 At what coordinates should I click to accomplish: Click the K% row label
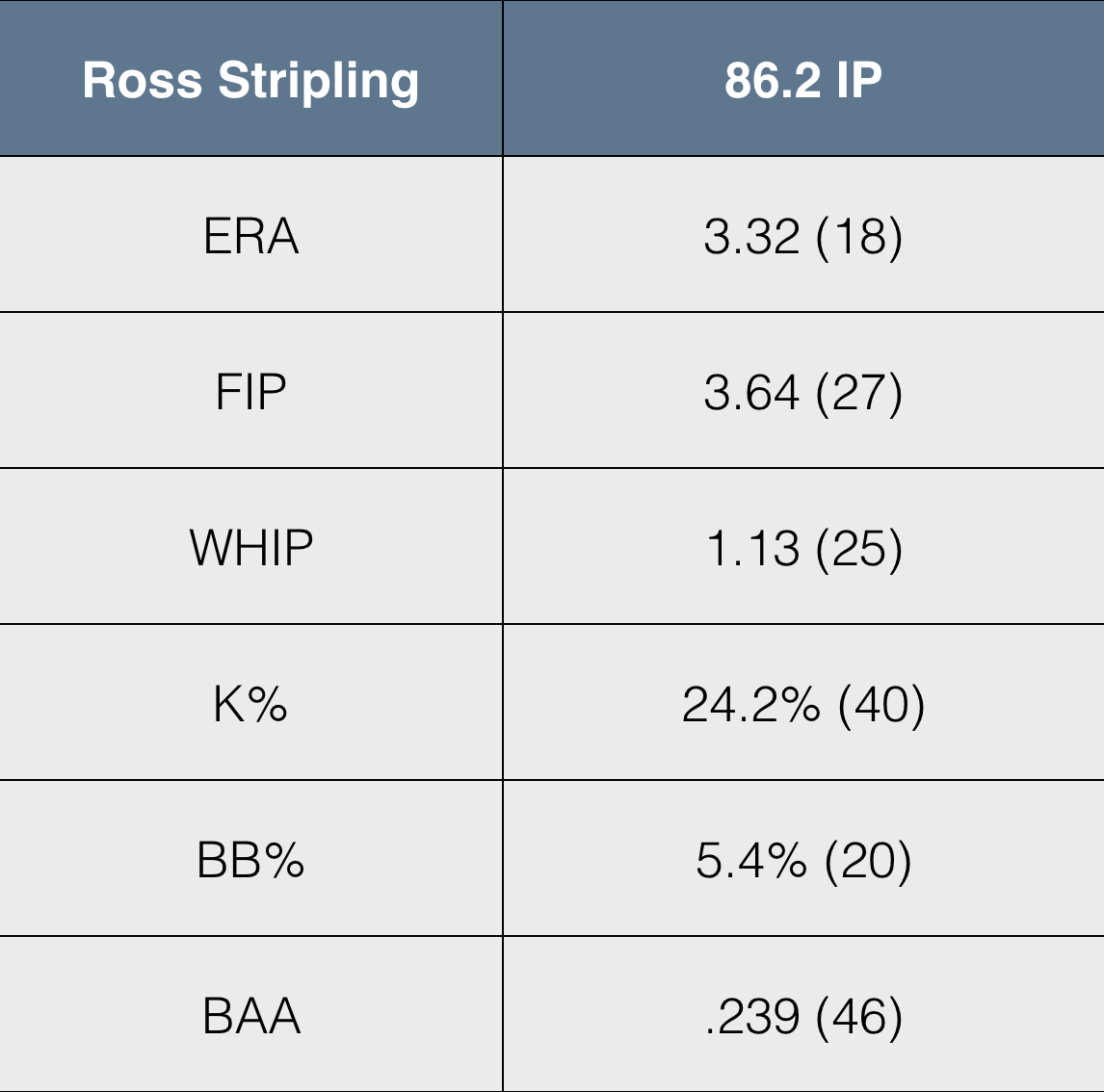pyautogui.click(x=250, y=704)
